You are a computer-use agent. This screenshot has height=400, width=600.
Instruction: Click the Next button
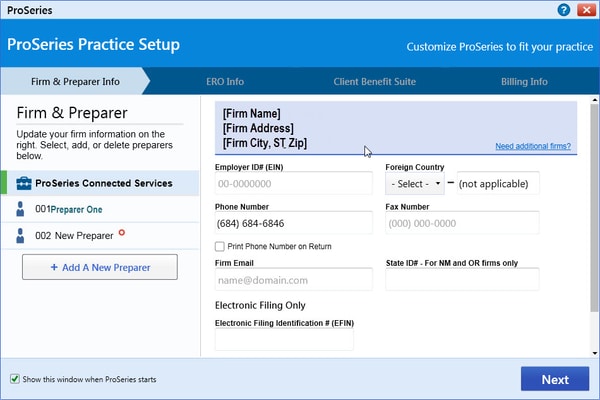click(555, 379)
